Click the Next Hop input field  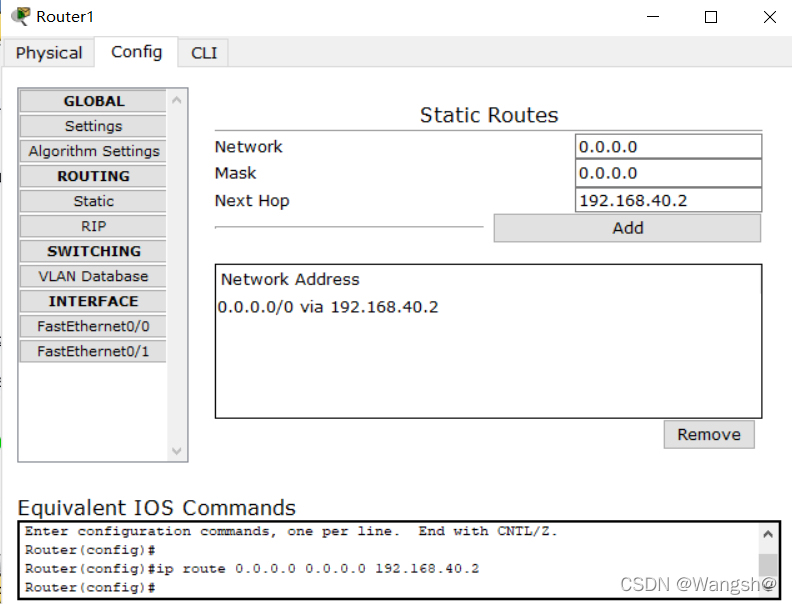click(668, 201)
